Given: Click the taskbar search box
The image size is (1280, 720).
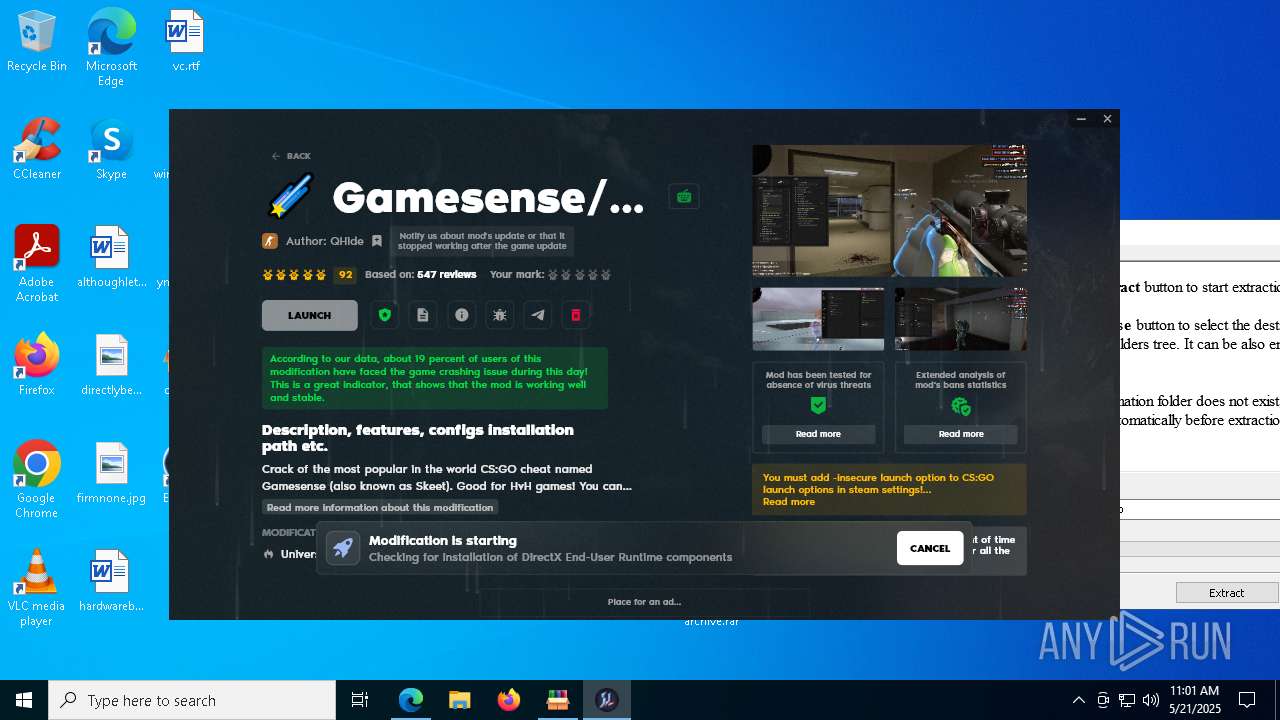Looking at the screenshot, I should click(x=192, y=700).
